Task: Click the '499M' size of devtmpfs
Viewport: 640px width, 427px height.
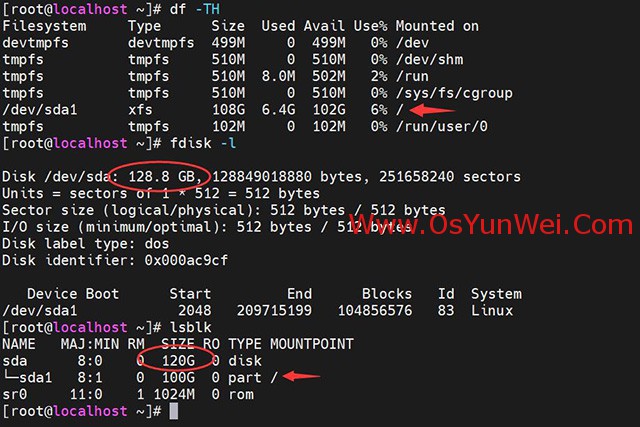Action: point(229,43)
